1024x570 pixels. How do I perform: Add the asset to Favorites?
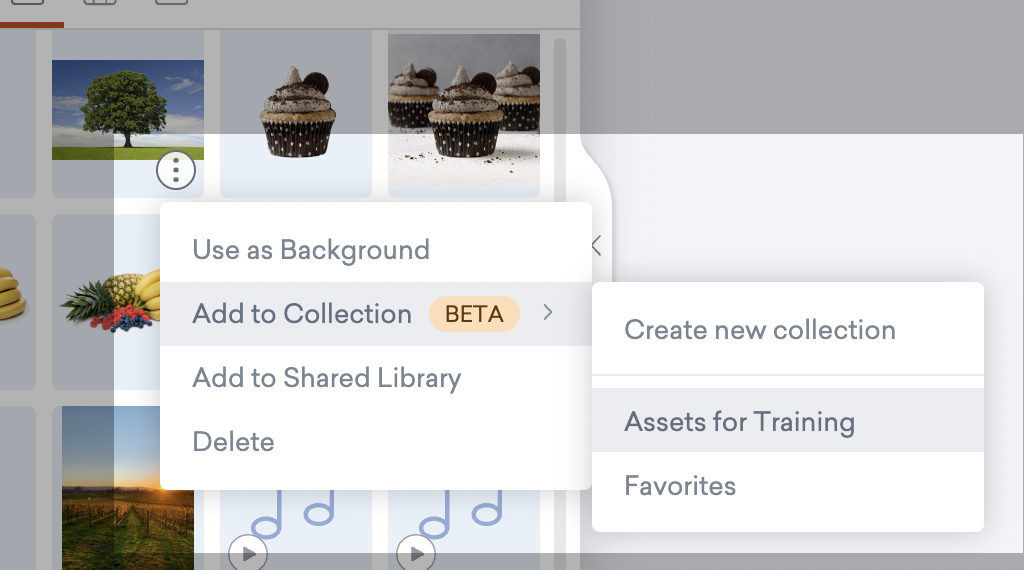(680, 486)
